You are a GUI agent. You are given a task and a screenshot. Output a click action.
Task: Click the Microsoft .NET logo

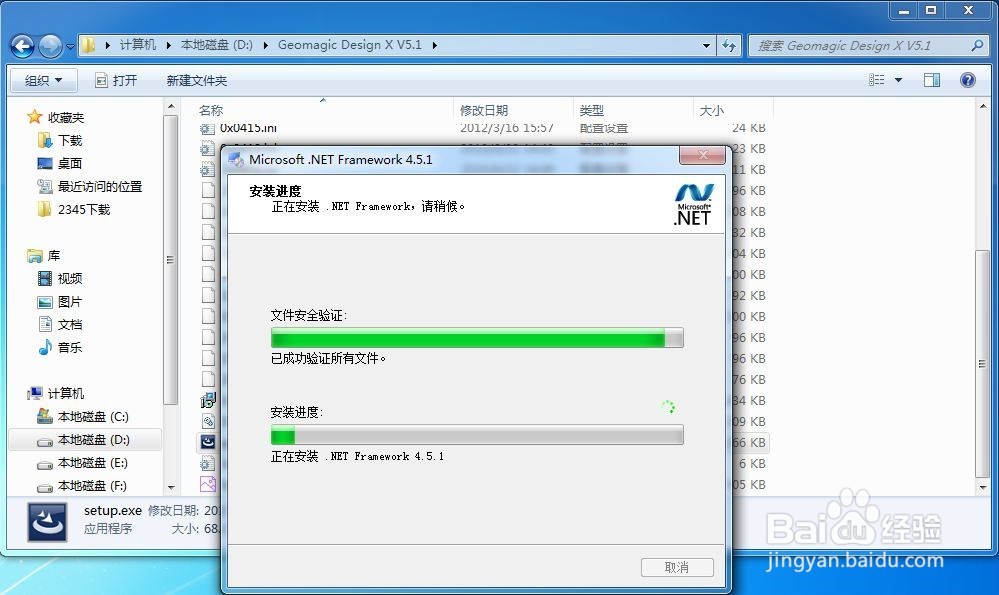coord(693,204)
